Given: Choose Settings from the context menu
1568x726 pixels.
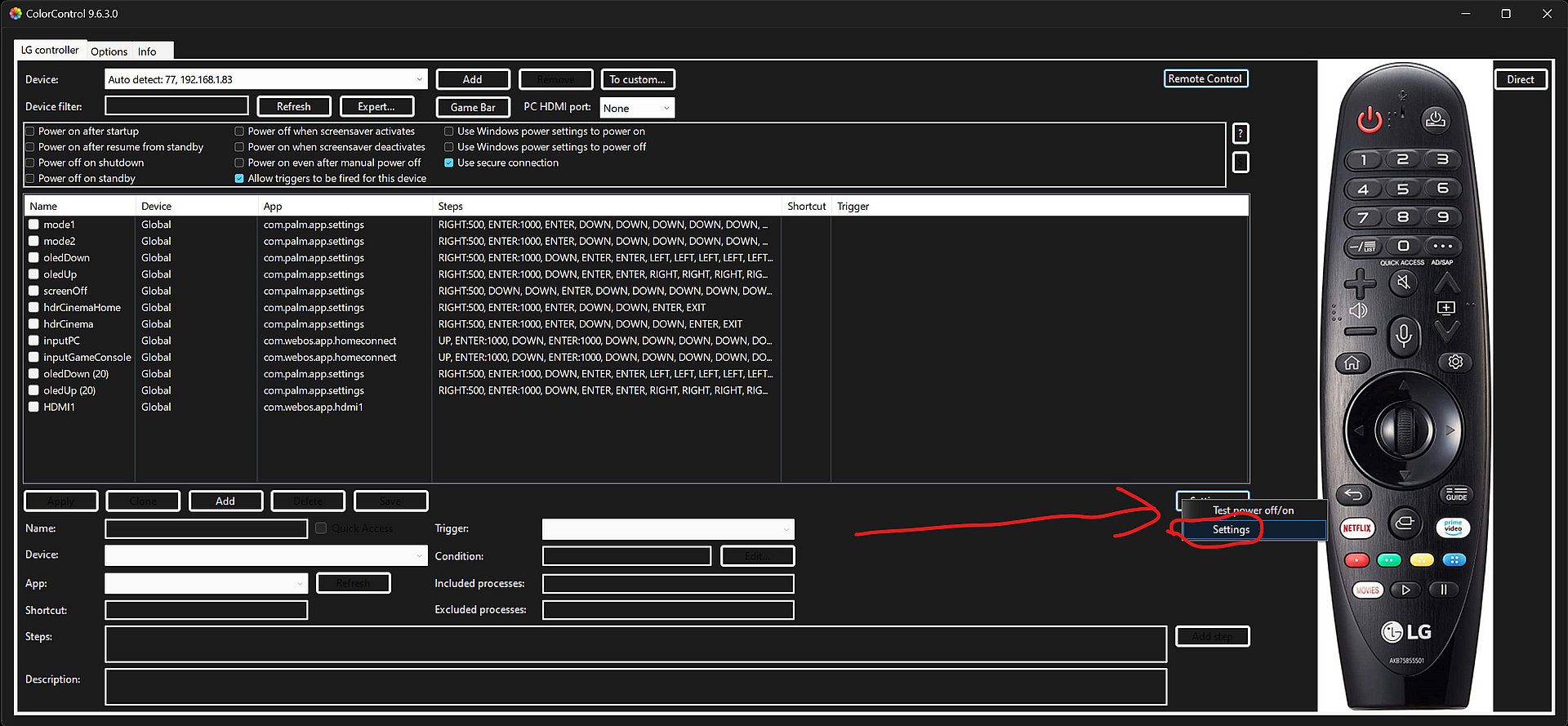Looking at the screenshot, I should click(1231, 530).
